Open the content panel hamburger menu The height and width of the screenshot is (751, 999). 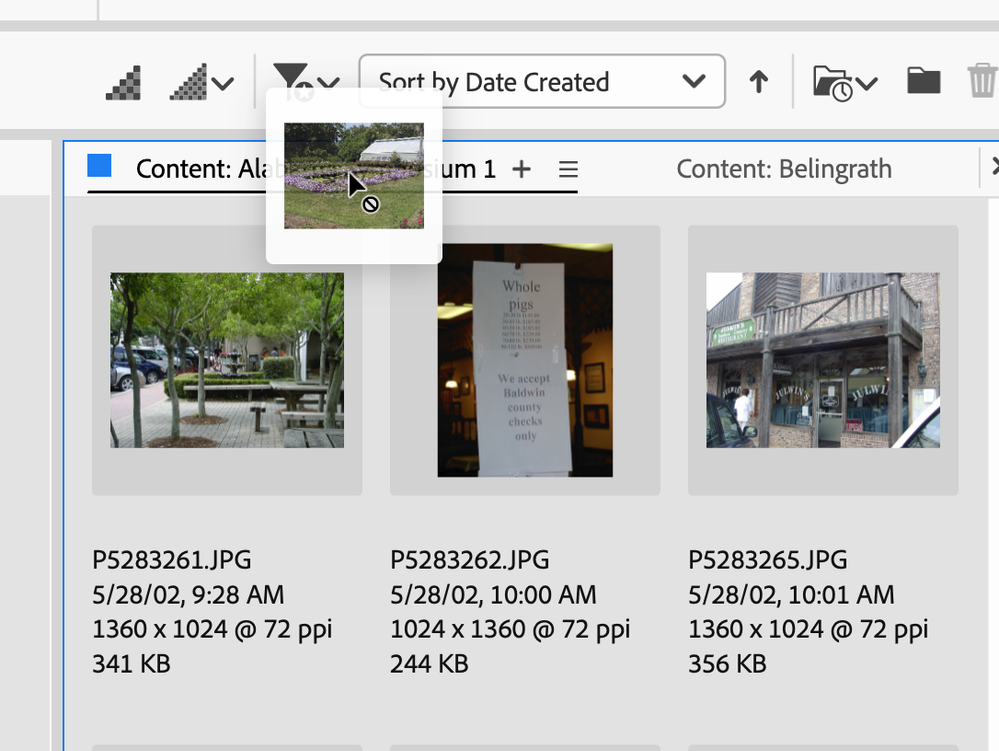coord(568,169)
